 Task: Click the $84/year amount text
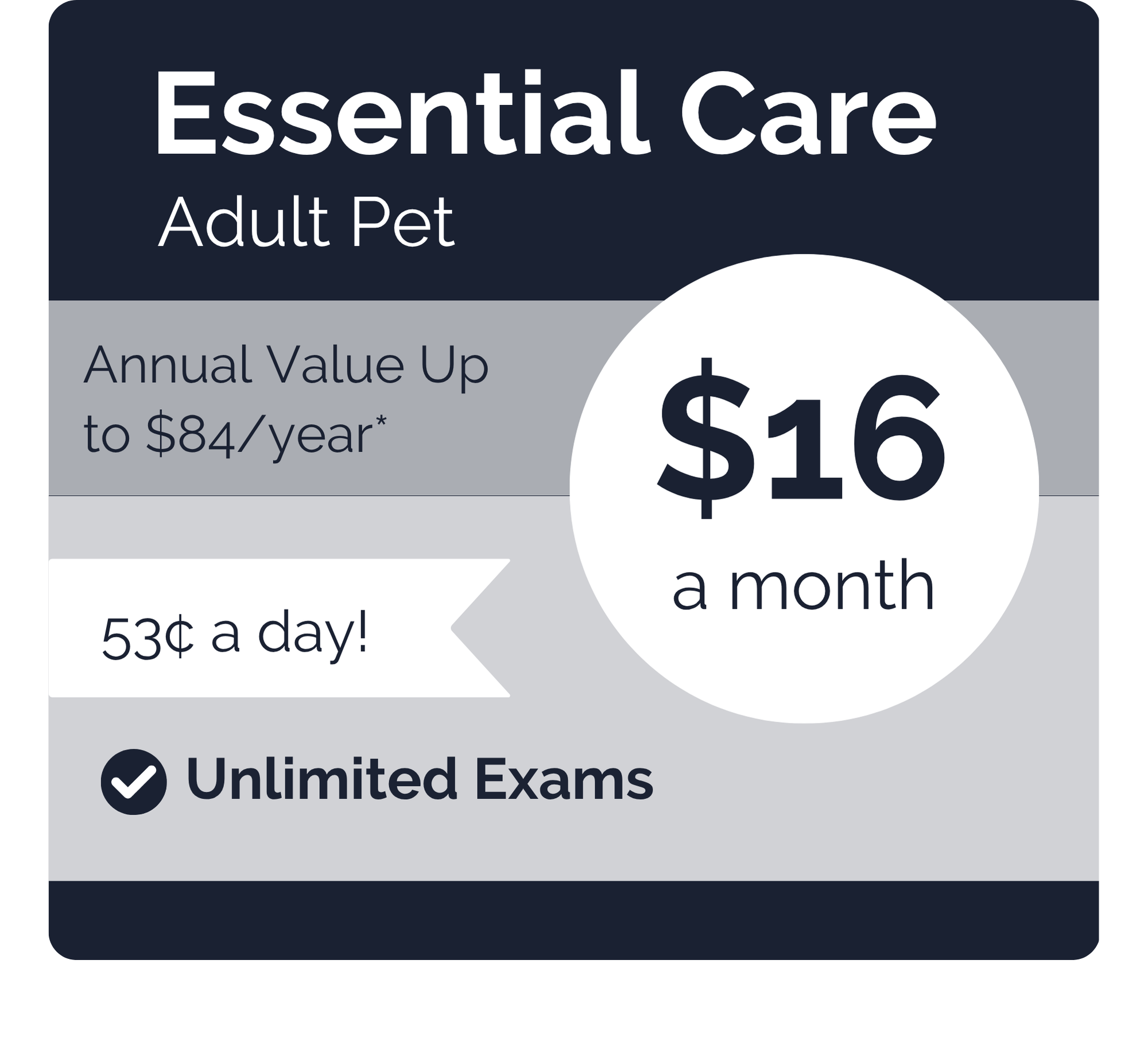pos(259,435)
